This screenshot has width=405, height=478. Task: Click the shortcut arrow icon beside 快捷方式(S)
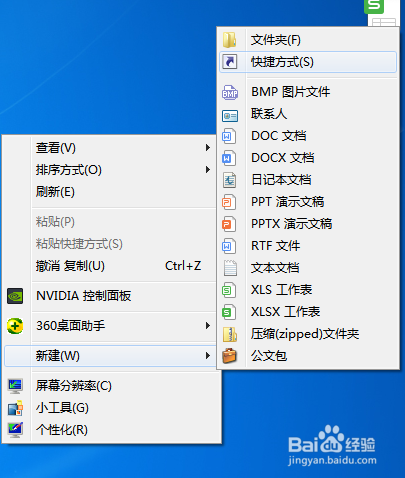230,62
